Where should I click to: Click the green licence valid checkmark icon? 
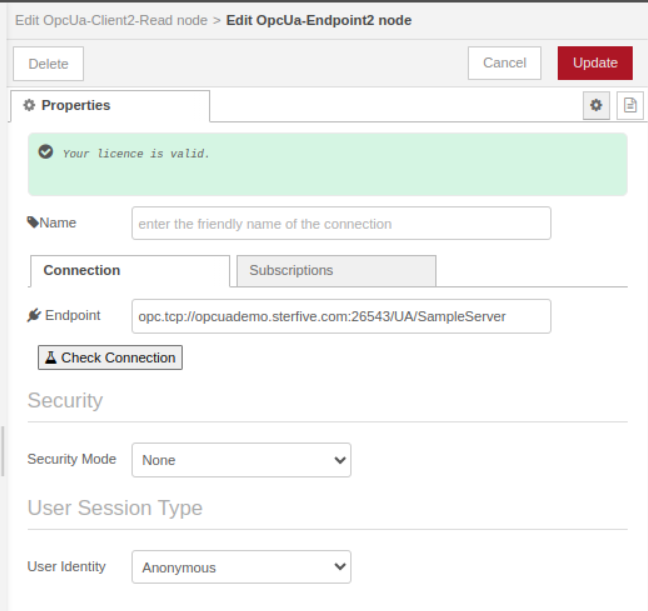point(45,152)
